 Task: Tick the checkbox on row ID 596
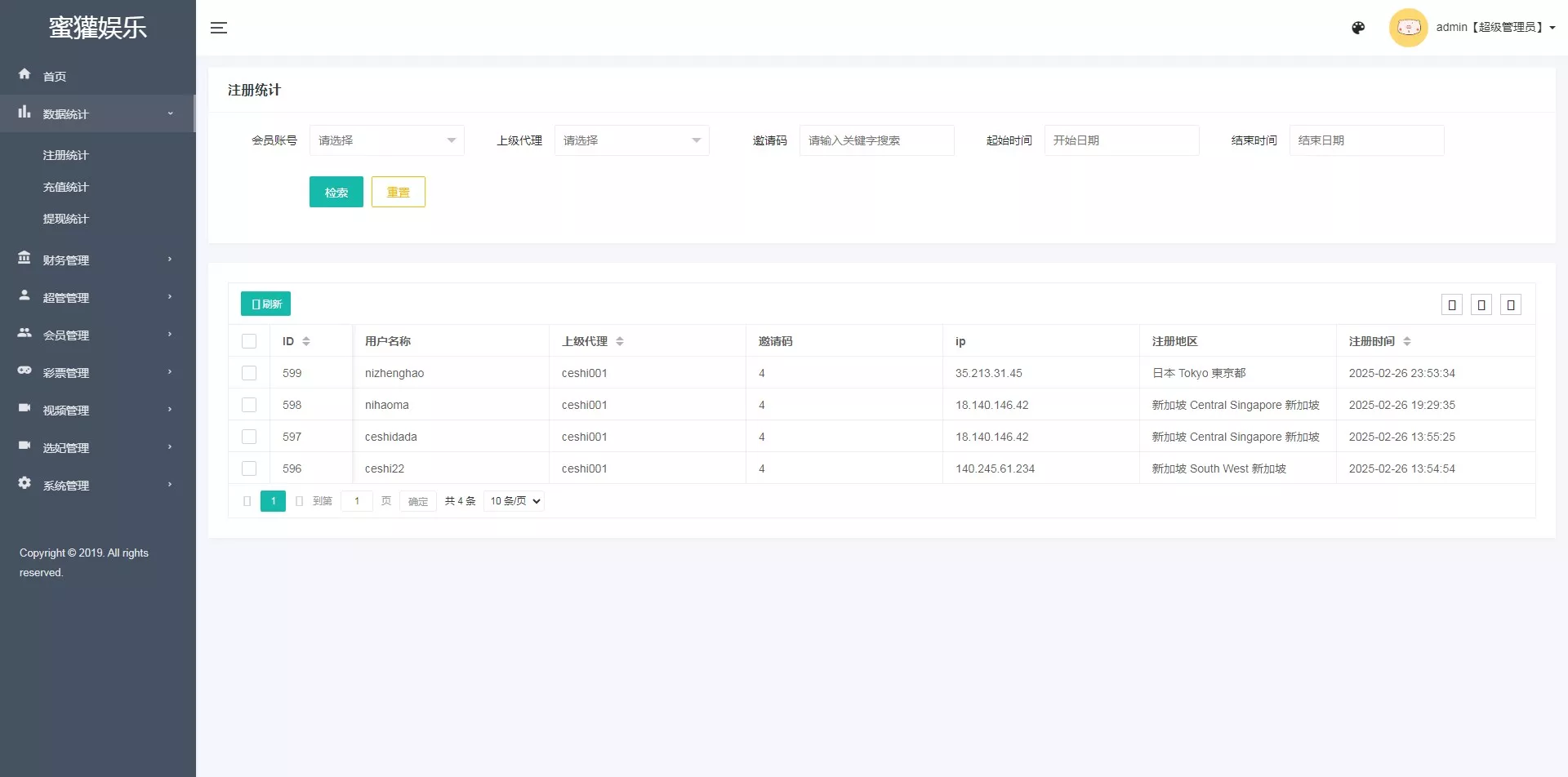click(x=249, y=468)
